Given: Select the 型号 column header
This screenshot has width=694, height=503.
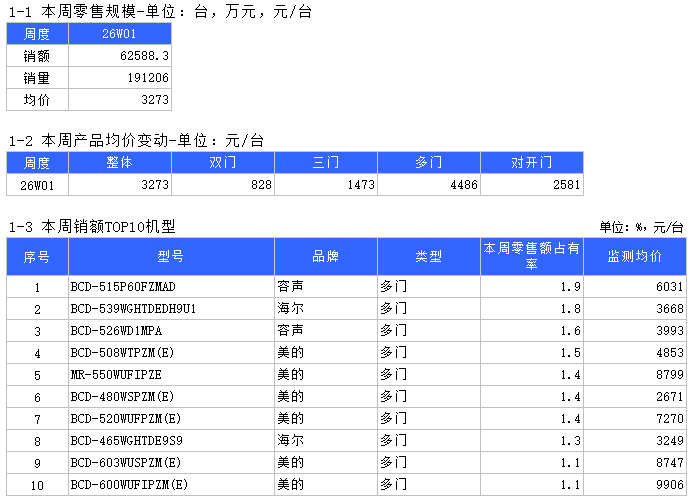Looking at the screenshot, I should 171,256.
